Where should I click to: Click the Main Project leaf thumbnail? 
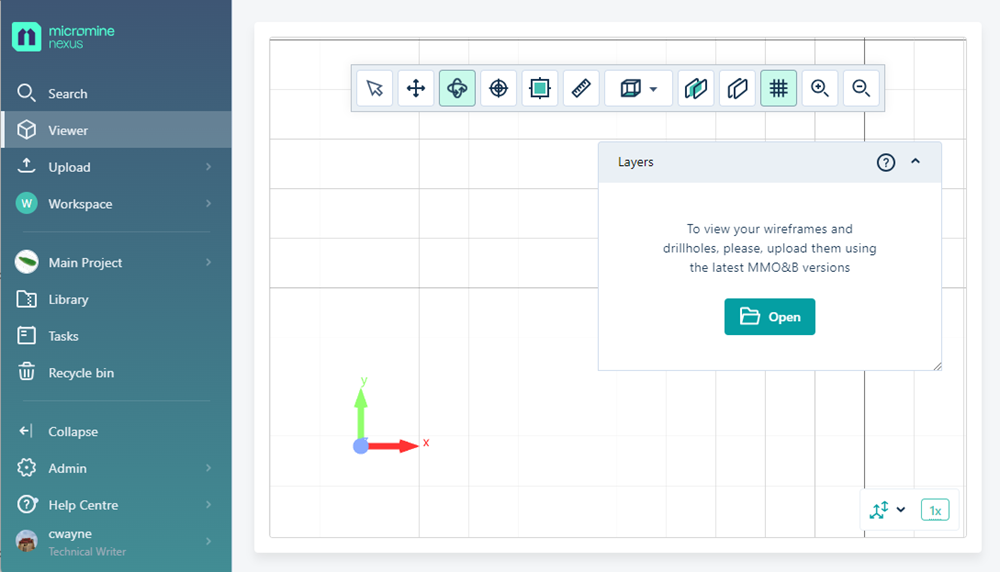click(26, 262)
